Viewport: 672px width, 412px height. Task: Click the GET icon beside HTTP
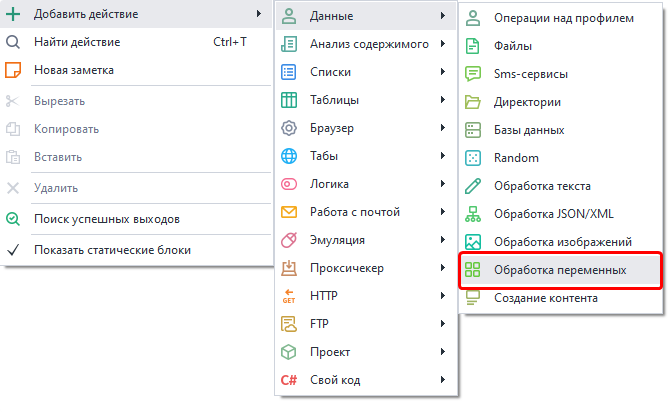[x=289, y=296]
